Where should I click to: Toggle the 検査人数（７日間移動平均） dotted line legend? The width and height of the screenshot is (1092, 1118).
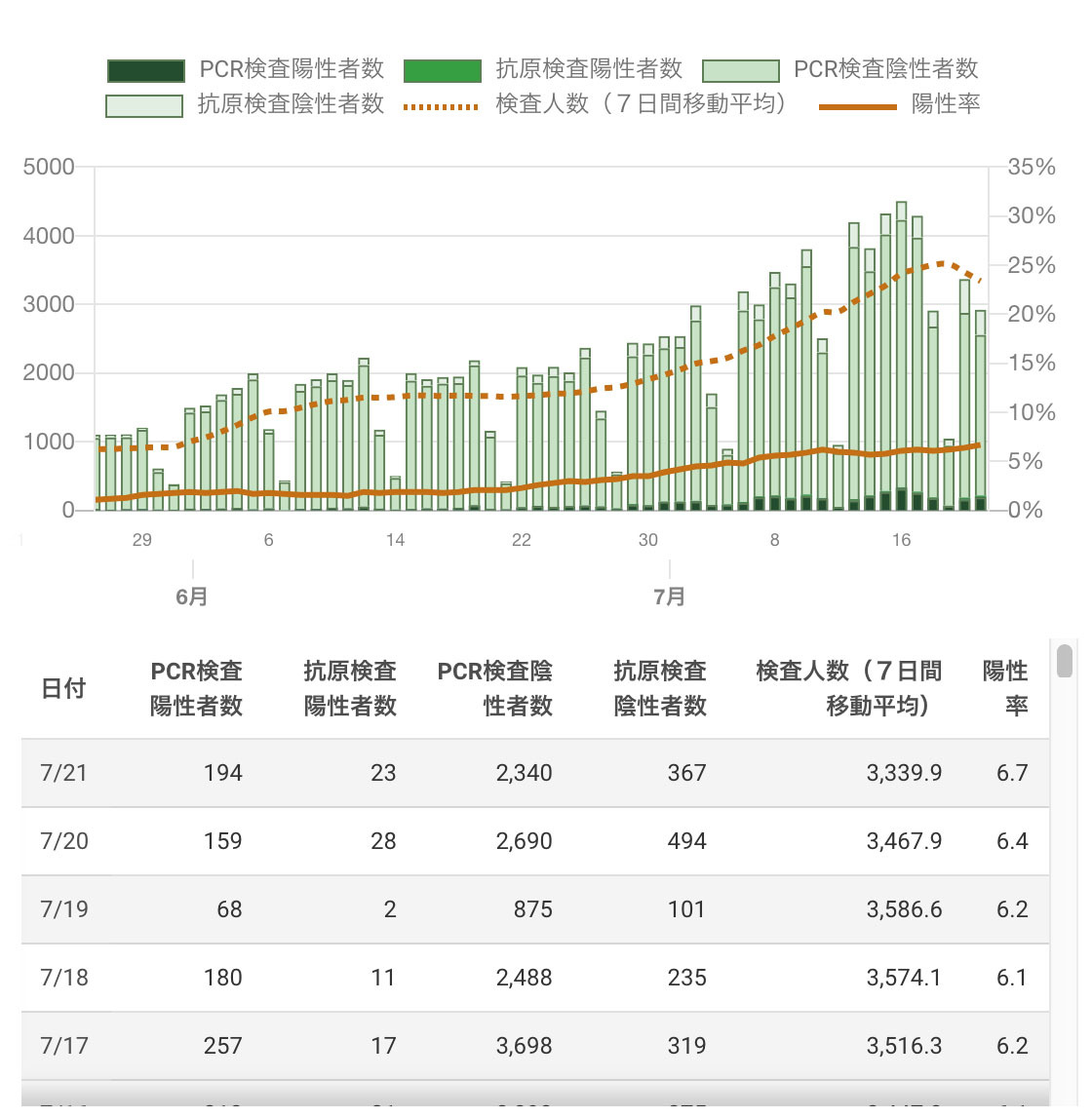[441, 105]
